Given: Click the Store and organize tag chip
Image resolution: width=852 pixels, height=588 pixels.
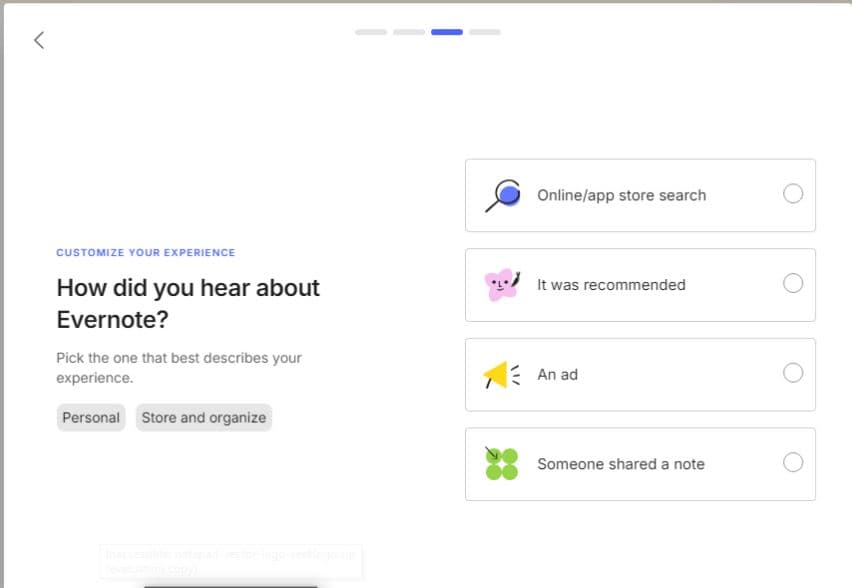Looking at the screenshot, I should (203, 418).
